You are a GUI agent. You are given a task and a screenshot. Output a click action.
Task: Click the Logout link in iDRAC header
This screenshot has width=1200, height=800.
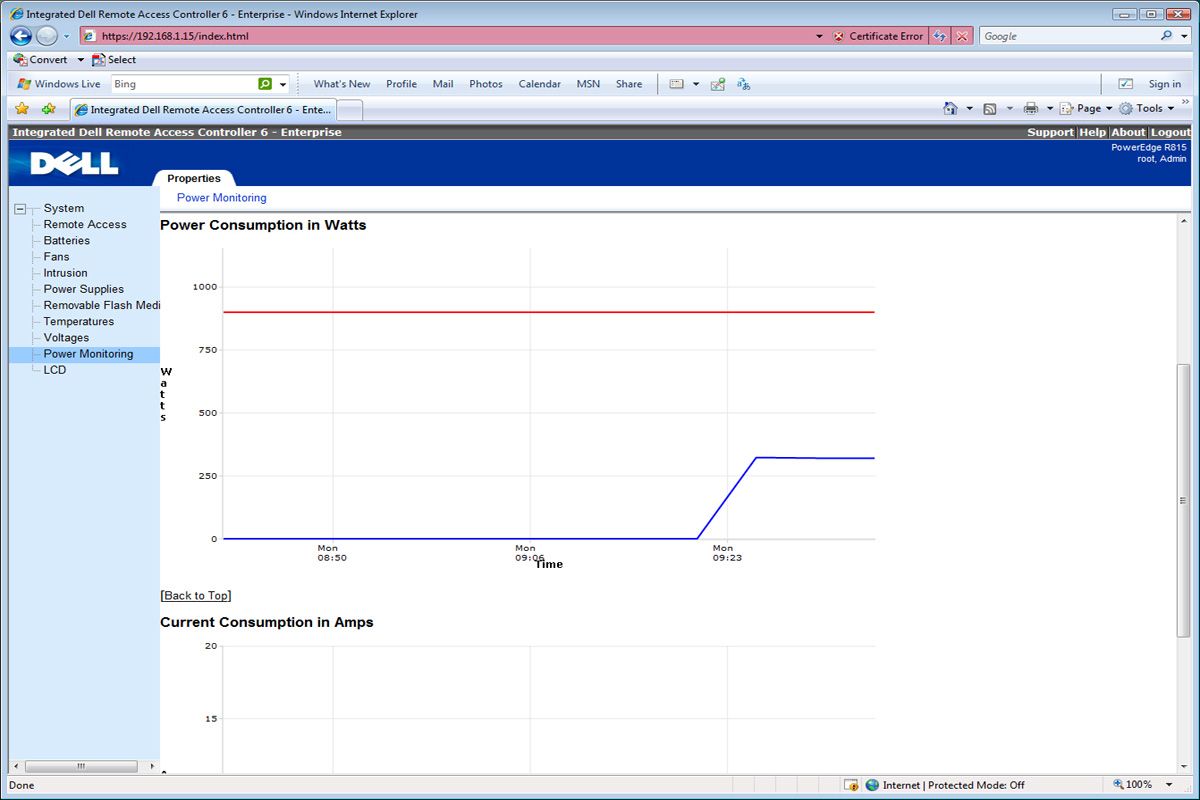(1170, 132)
